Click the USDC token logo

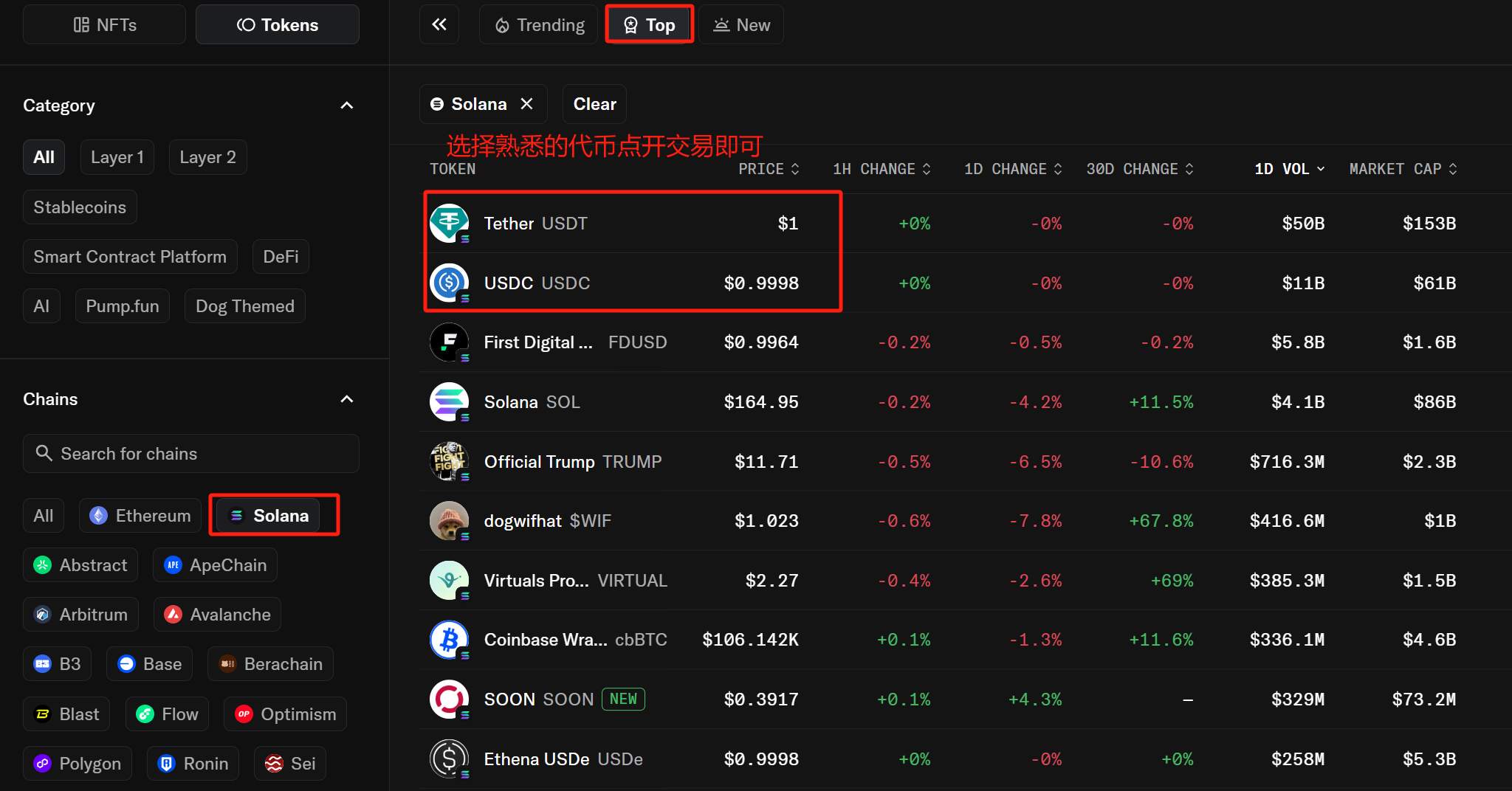click(x=450, y=283)
